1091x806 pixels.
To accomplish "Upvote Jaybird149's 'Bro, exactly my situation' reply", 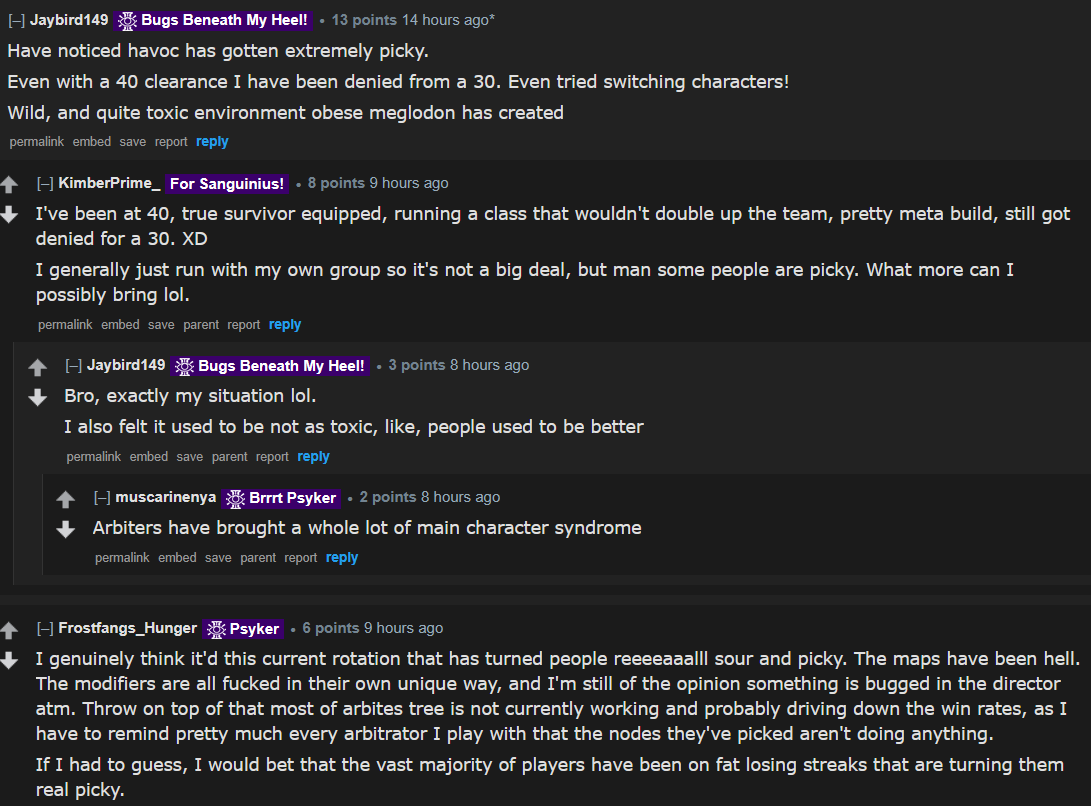I will 38,367.
